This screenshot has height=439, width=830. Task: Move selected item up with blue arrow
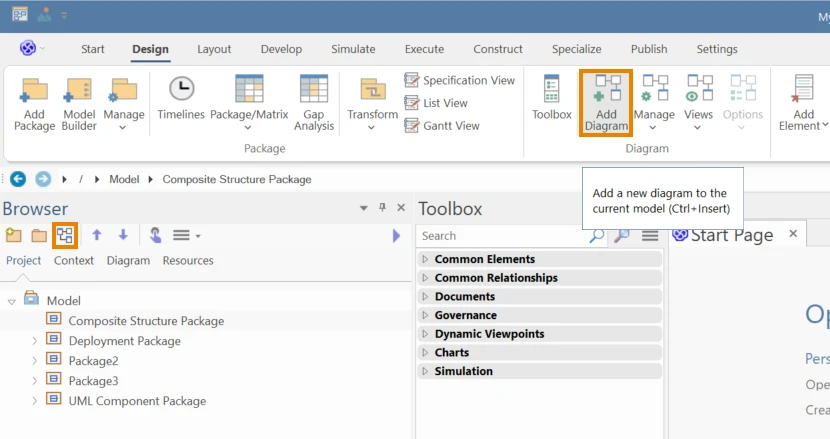pos(96,235)
